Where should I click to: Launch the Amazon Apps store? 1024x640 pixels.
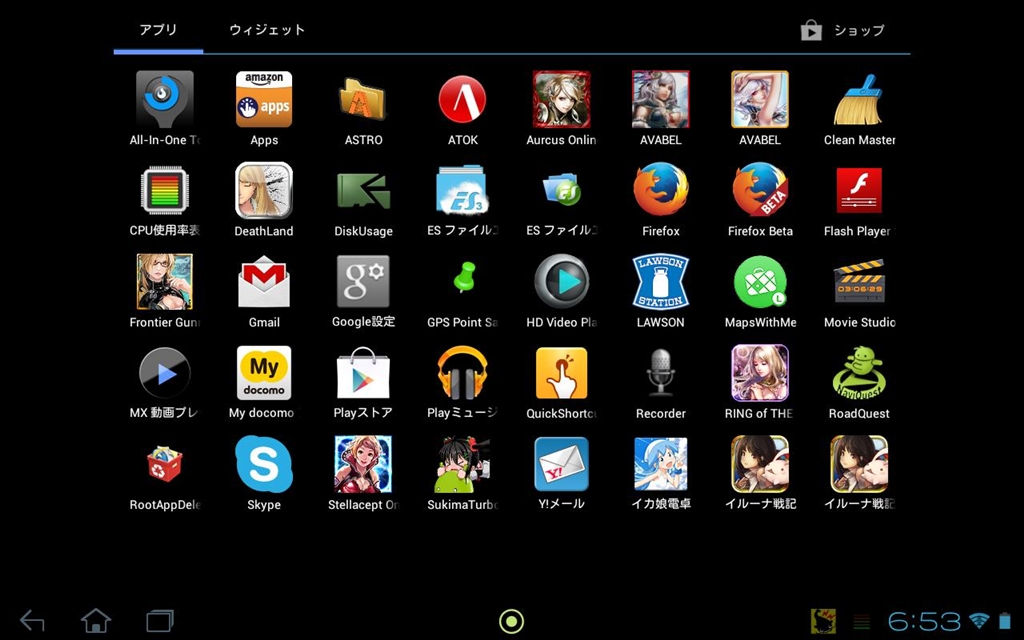pyautogui.click(x=264, y=99)
